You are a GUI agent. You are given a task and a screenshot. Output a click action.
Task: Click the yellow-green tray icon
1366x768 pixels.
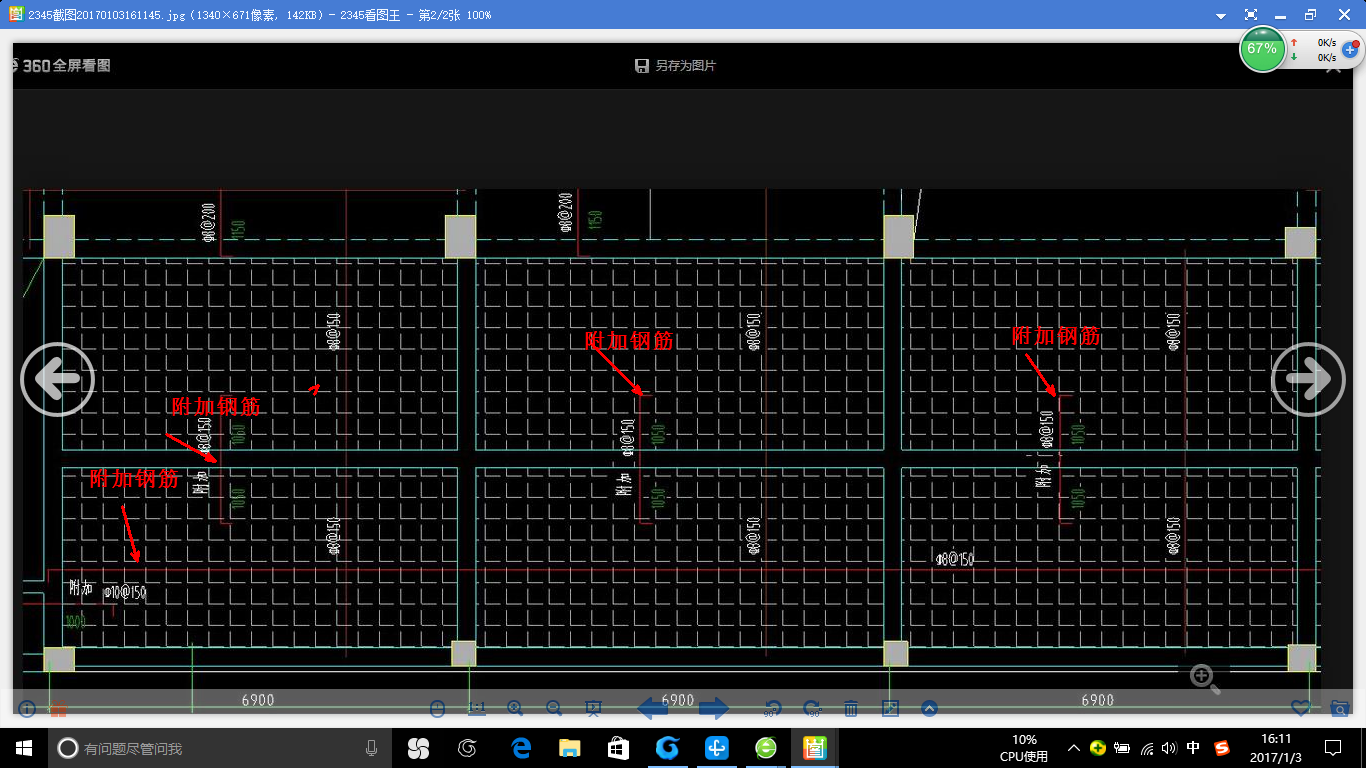1098,748
